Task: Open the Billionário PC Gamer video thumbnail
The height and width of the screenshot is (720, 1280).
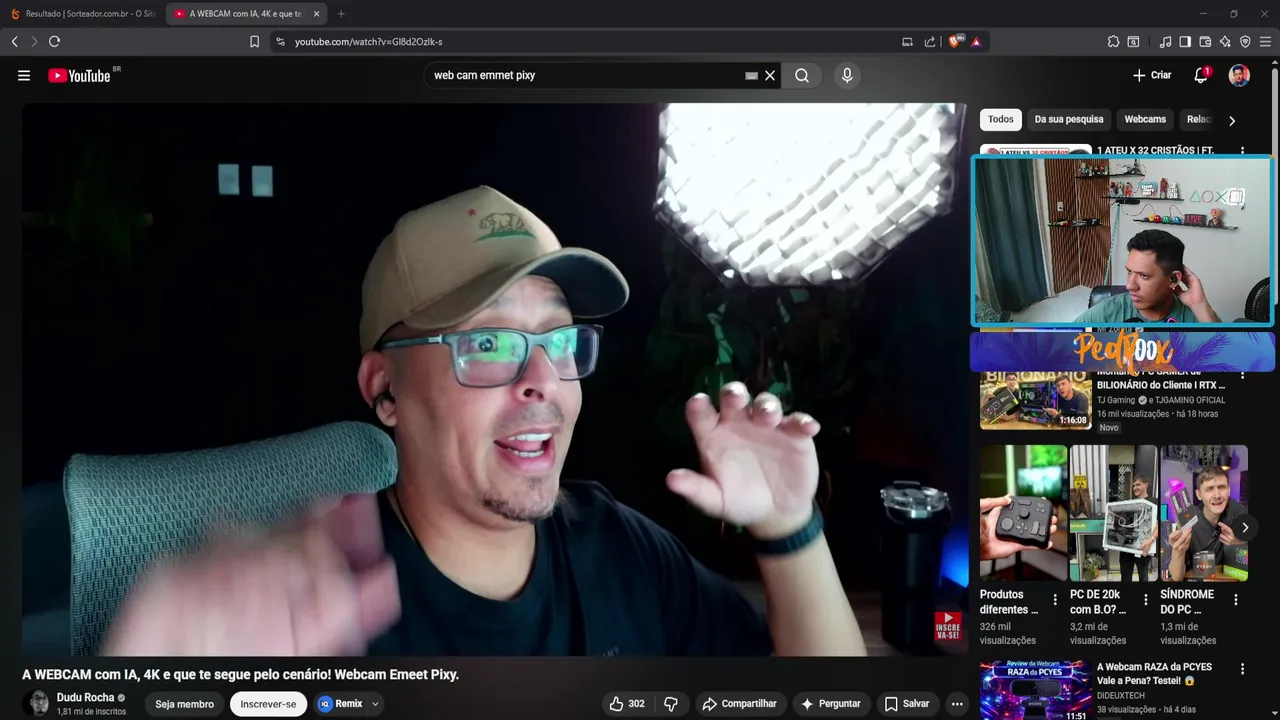Action: pyautogui.click(x=1035, y=400)
